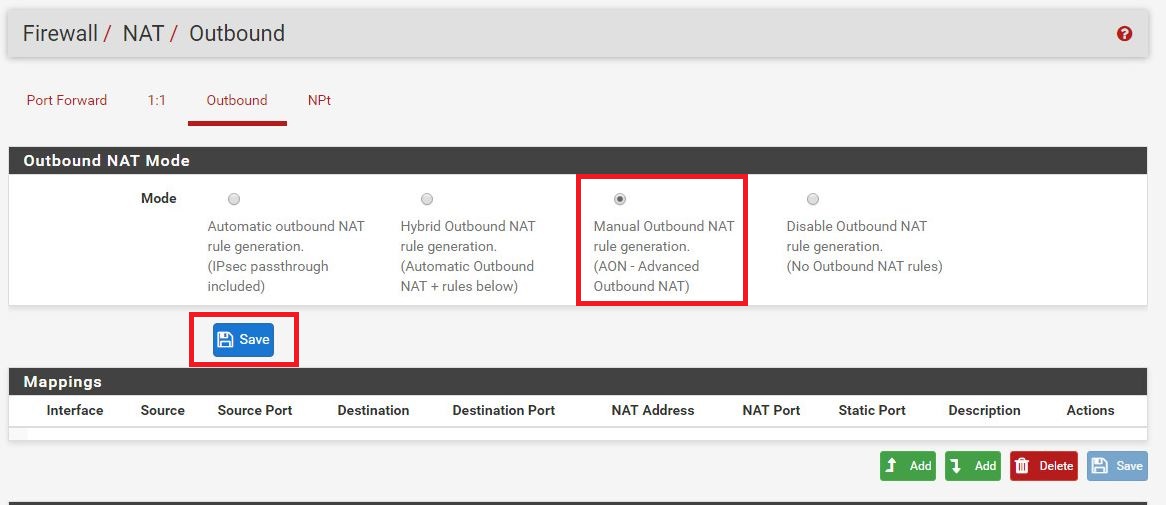This screenshot has width=1166, height=505.
Task: Delete selected mappings
Action: 1043,466
